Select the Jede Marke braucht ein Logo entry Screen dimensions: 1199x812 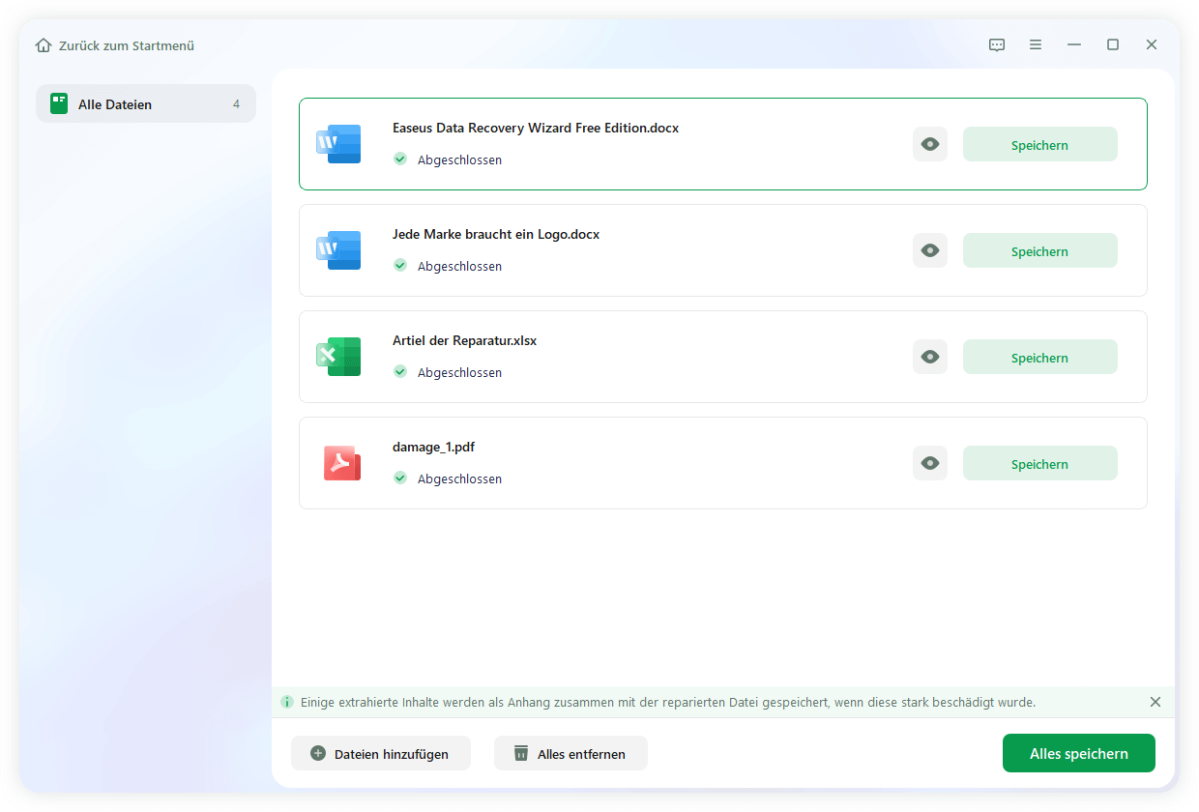[650, 250]
